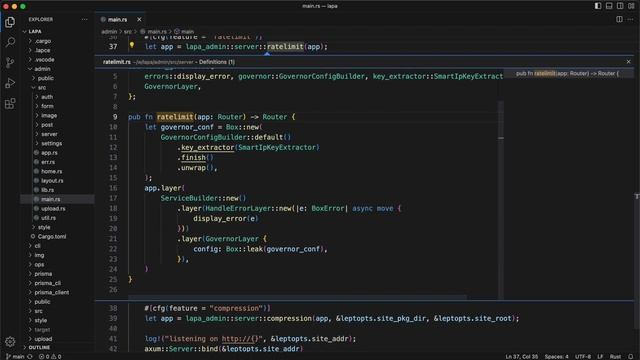This screenshot has height=360, width=640.
Task: Open the Source Control view
Action: pos(10,62)
